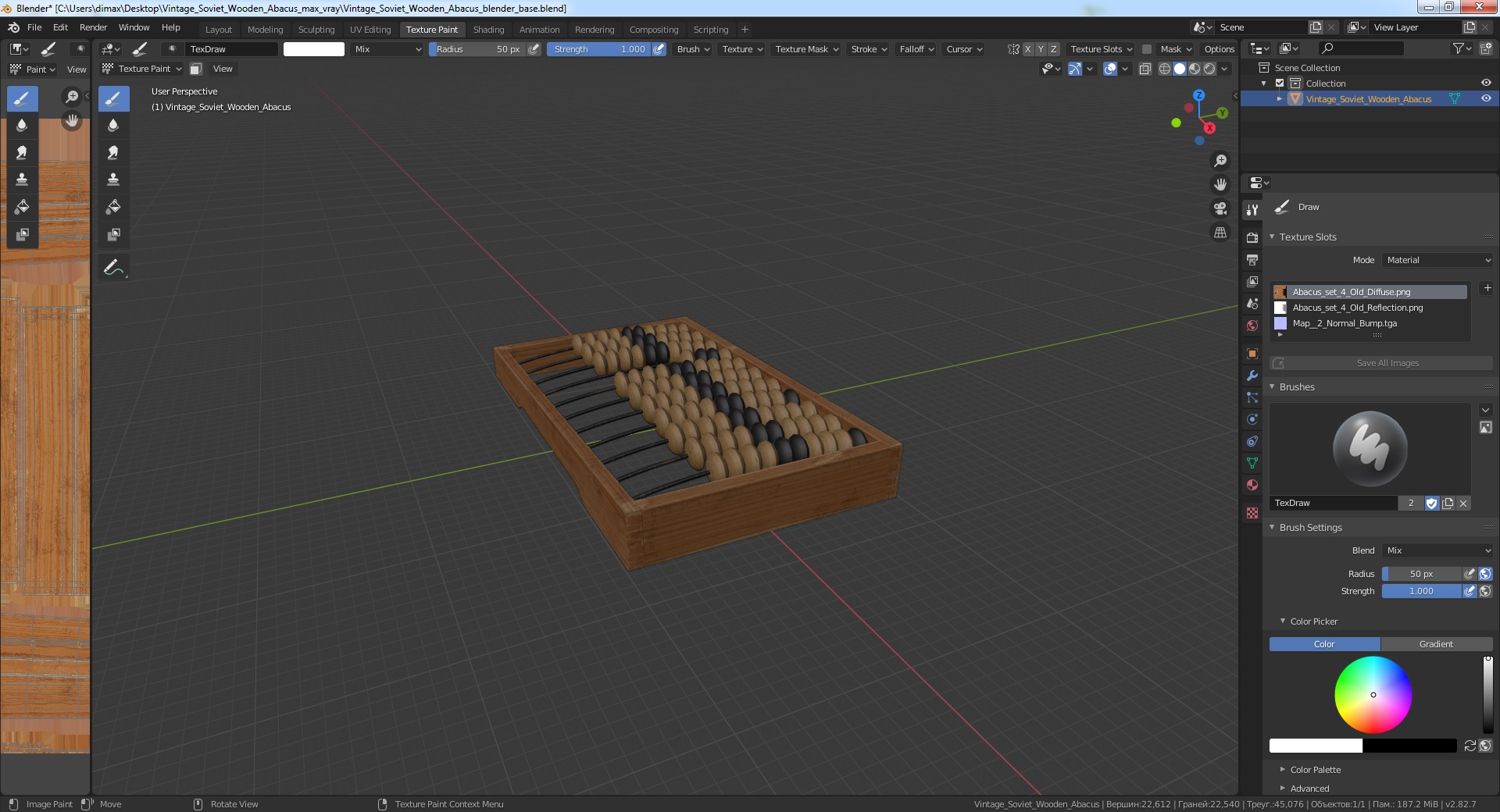Open the Texture Slots dropdown in header

pyautogui.click(x=1101, y=49)
